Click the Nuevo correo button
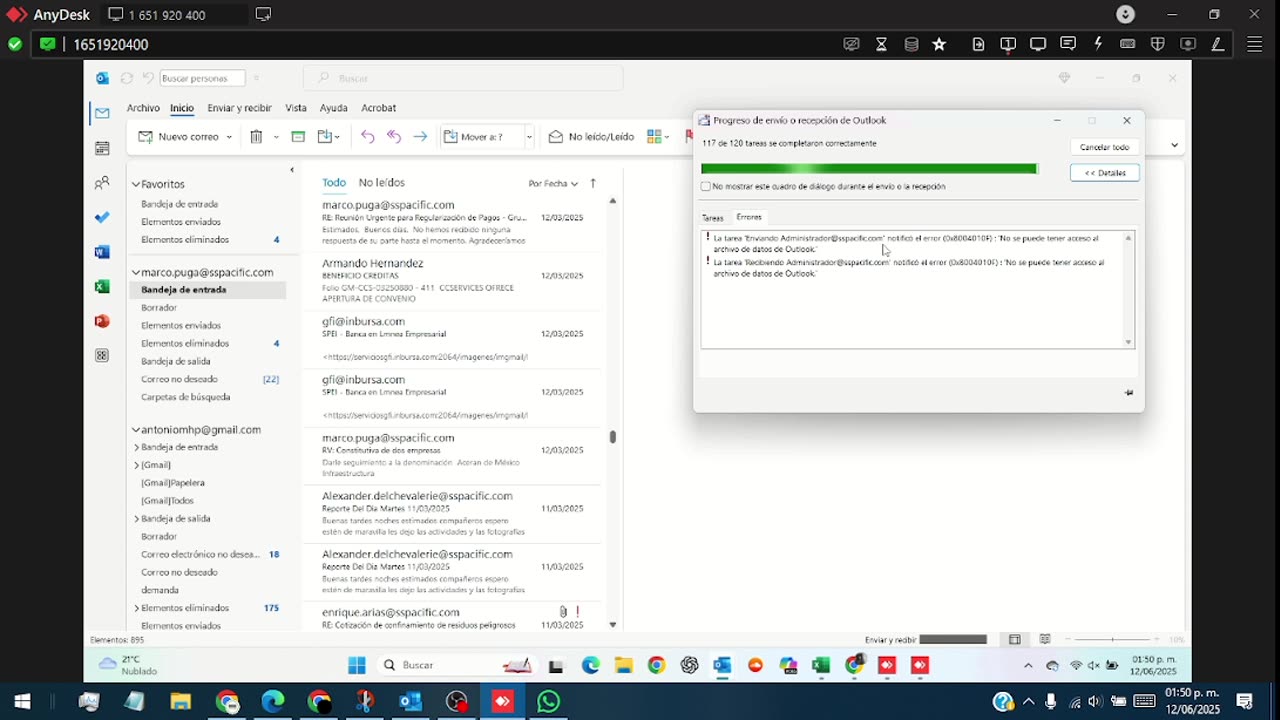The width and height of the screenshot is (1280, 720). (x=178, y=137)
